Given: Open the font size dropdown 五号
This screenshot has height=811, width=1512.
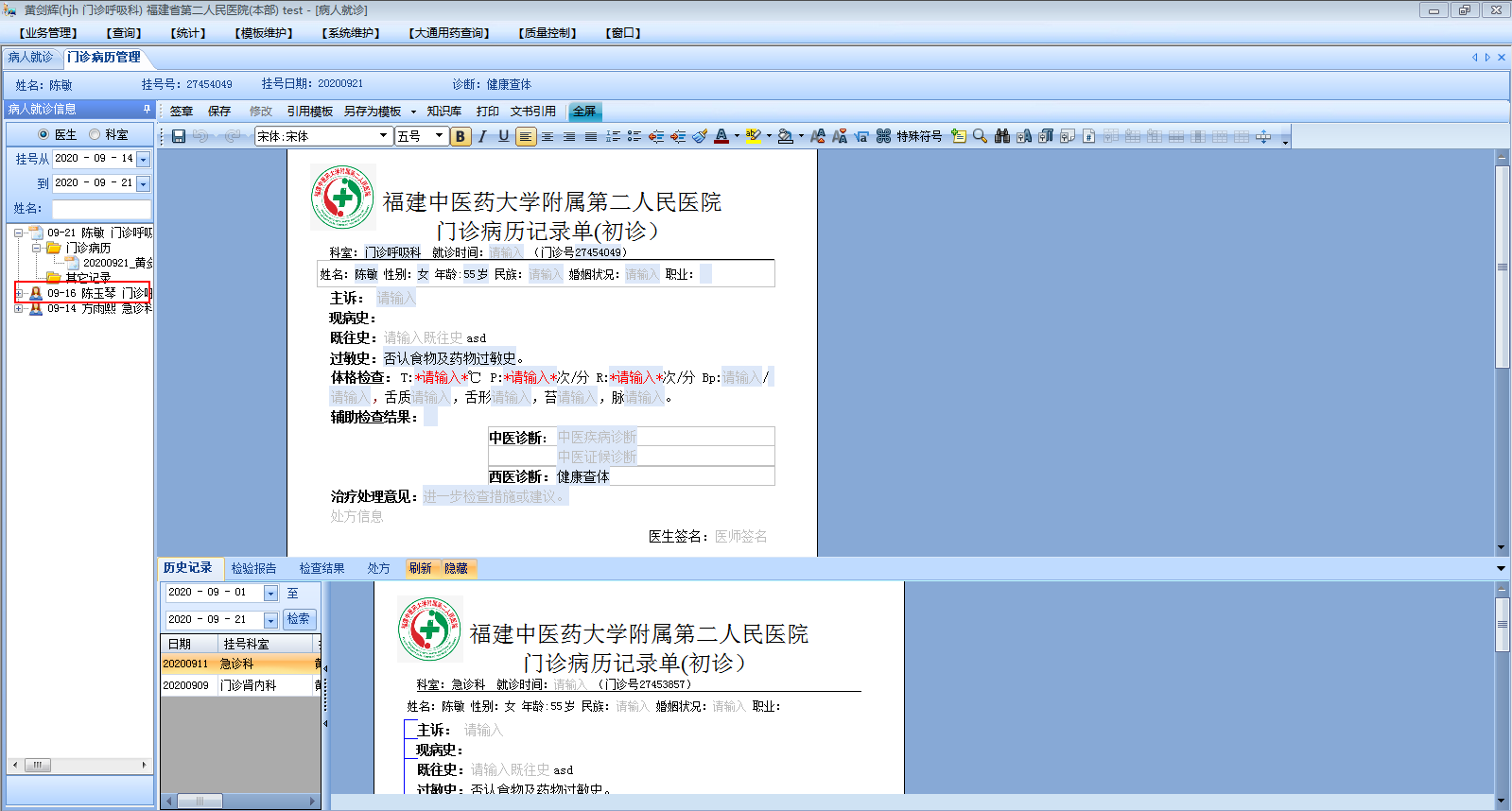Looking at the screenshot, I should coord(439,136).
